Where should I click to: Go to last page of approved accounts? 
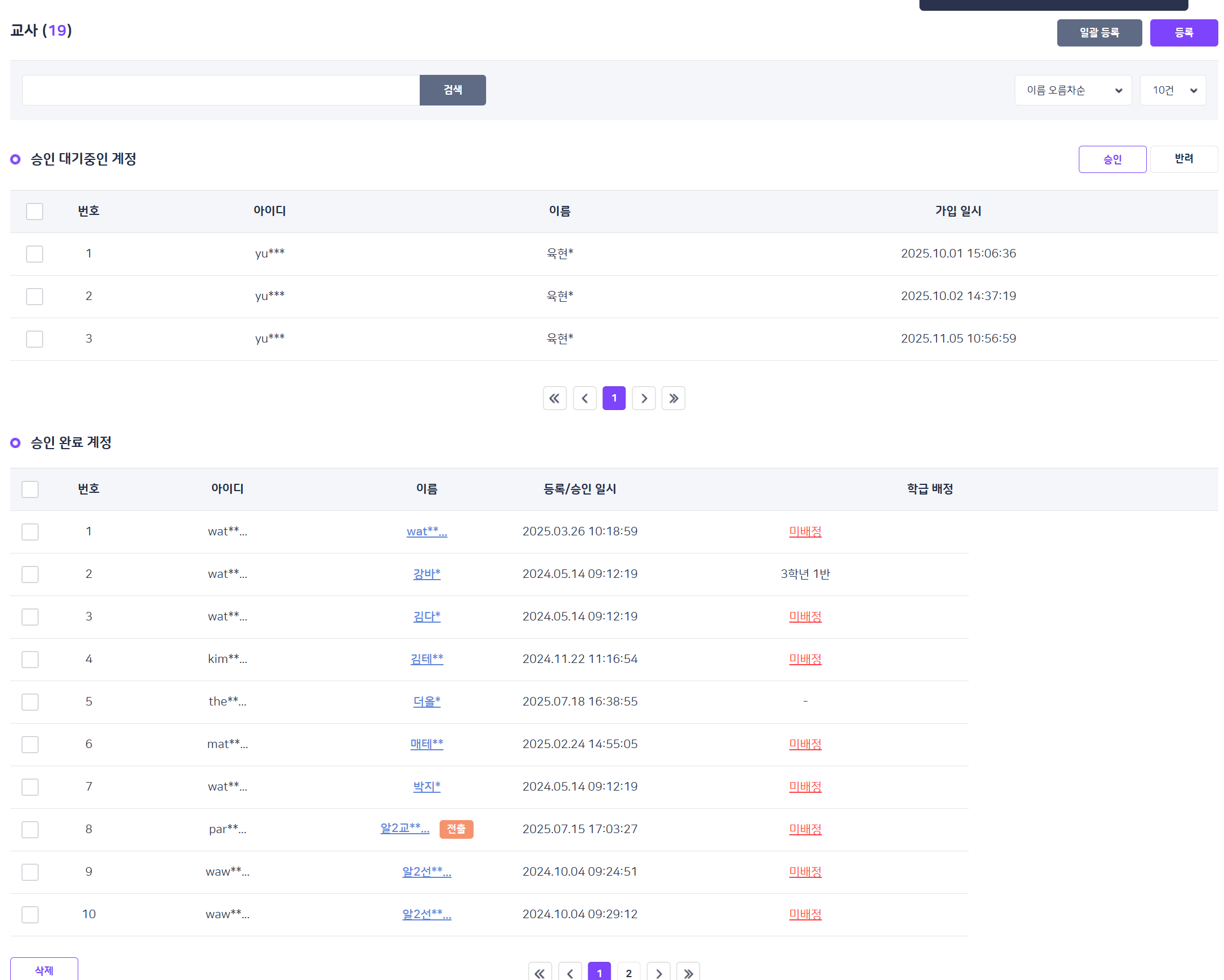(x=688, y=973)
